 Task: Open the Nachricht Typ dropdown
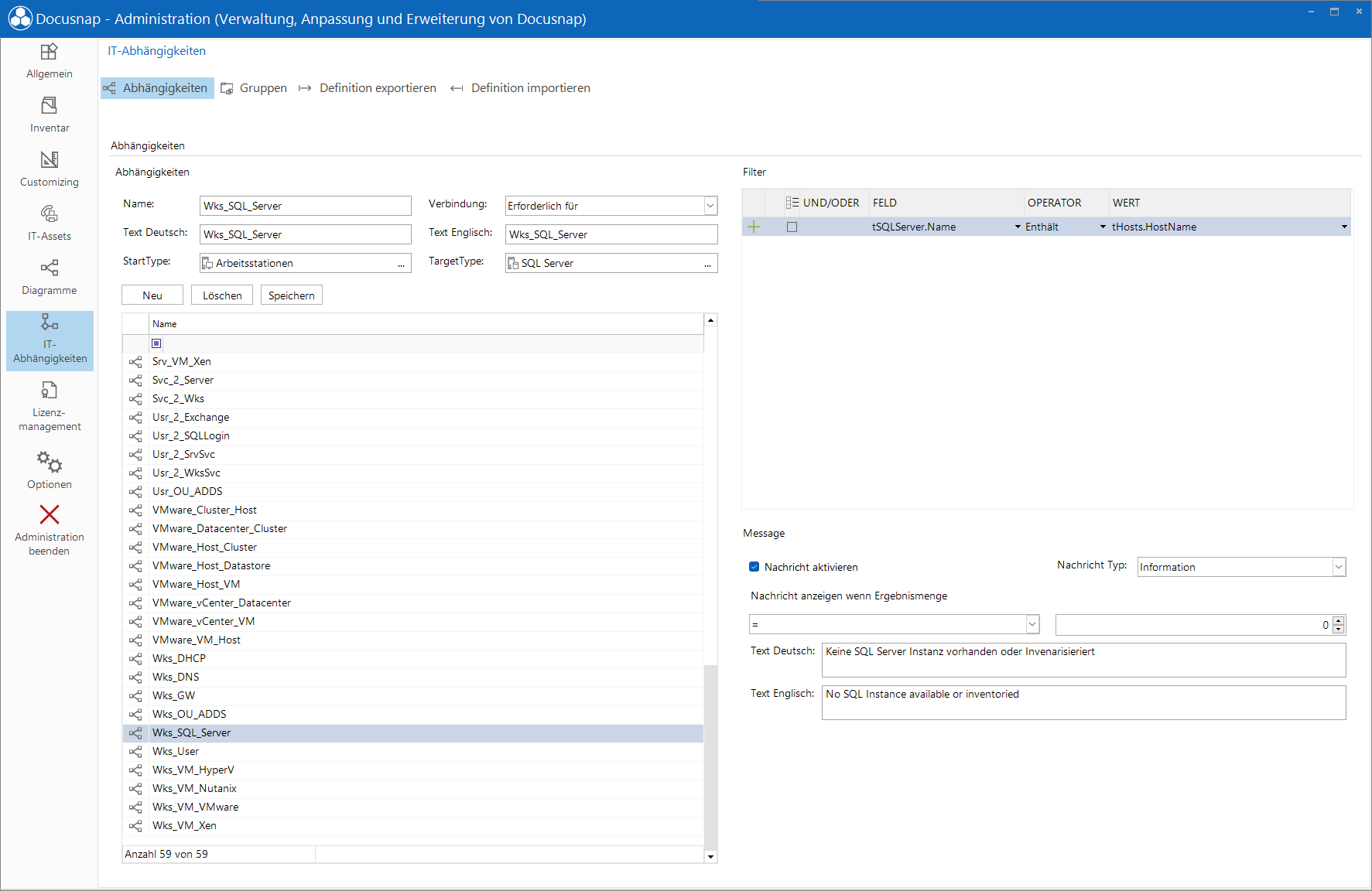pos(1339,567)
